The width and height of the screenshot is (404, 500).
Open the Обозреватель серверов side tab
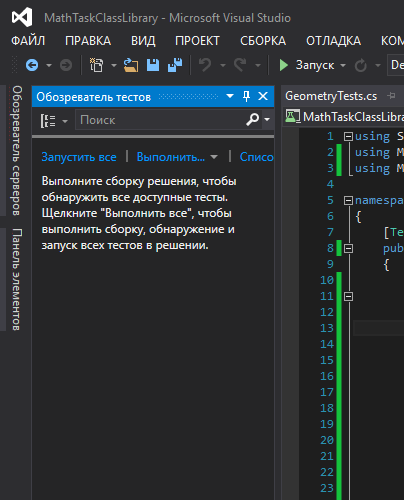(x=17, y=151)
